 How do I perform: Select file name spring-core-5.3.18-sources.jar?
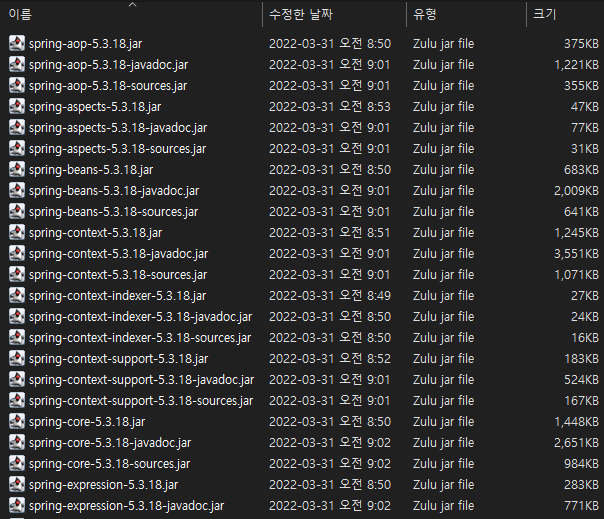109,464
